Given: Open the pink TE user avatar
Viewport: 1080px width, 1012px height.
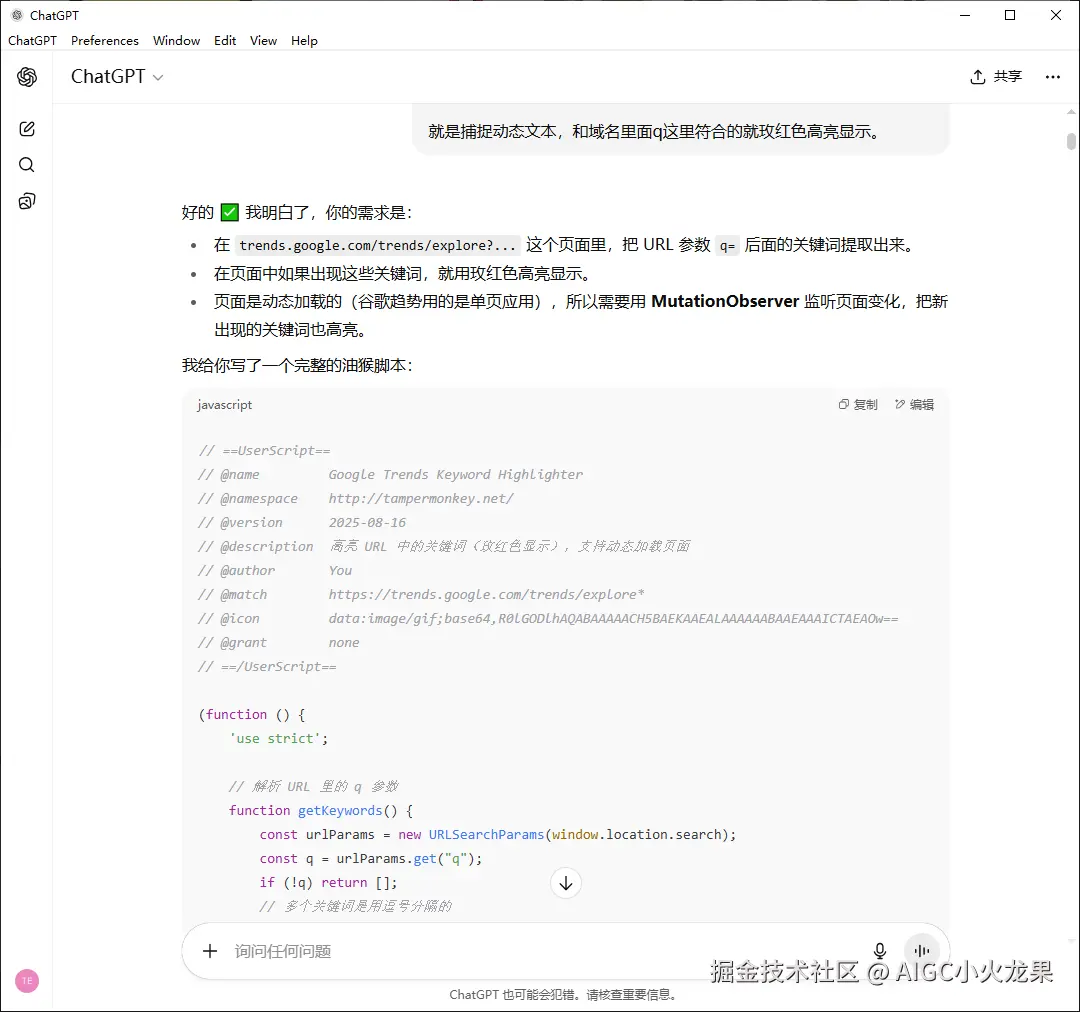Looking at the screenshot, I should (x=27, y=980).
